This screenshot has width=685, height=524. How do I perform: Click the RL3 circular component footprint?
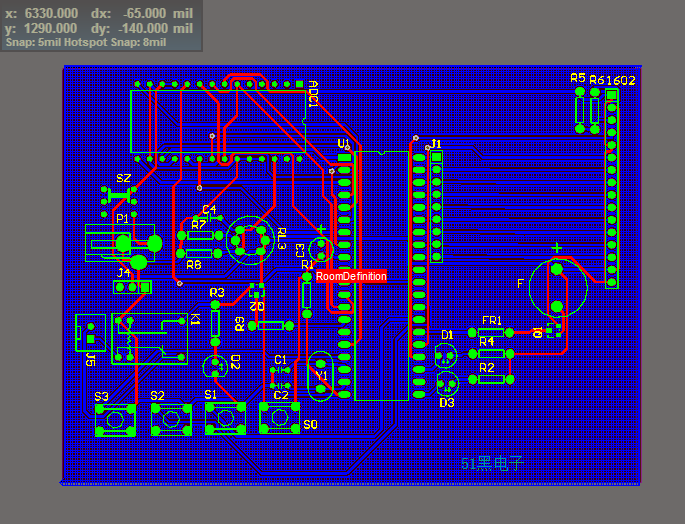click(250, 240)
